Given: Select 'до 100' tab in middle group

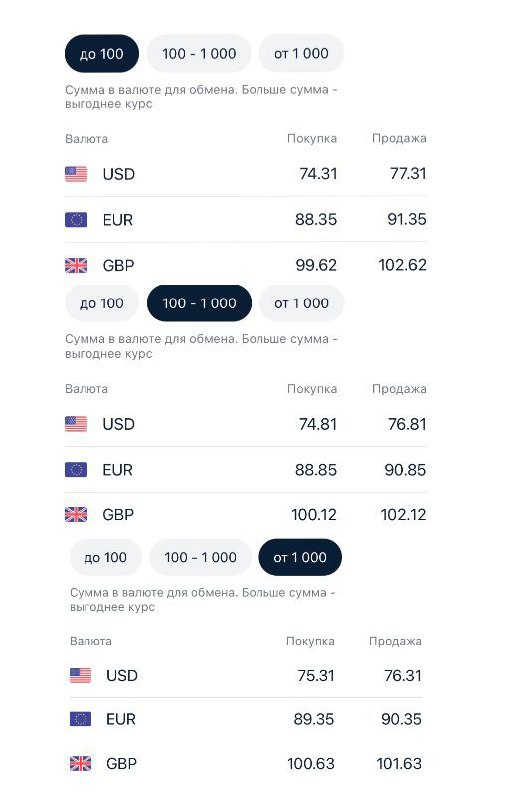Looking at the screenshot, I should click(x=102, y=303).
